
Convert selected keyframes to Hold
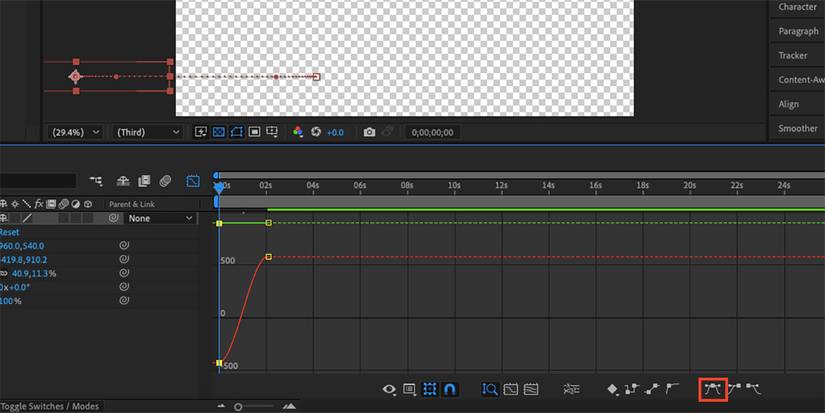[631, 389]
